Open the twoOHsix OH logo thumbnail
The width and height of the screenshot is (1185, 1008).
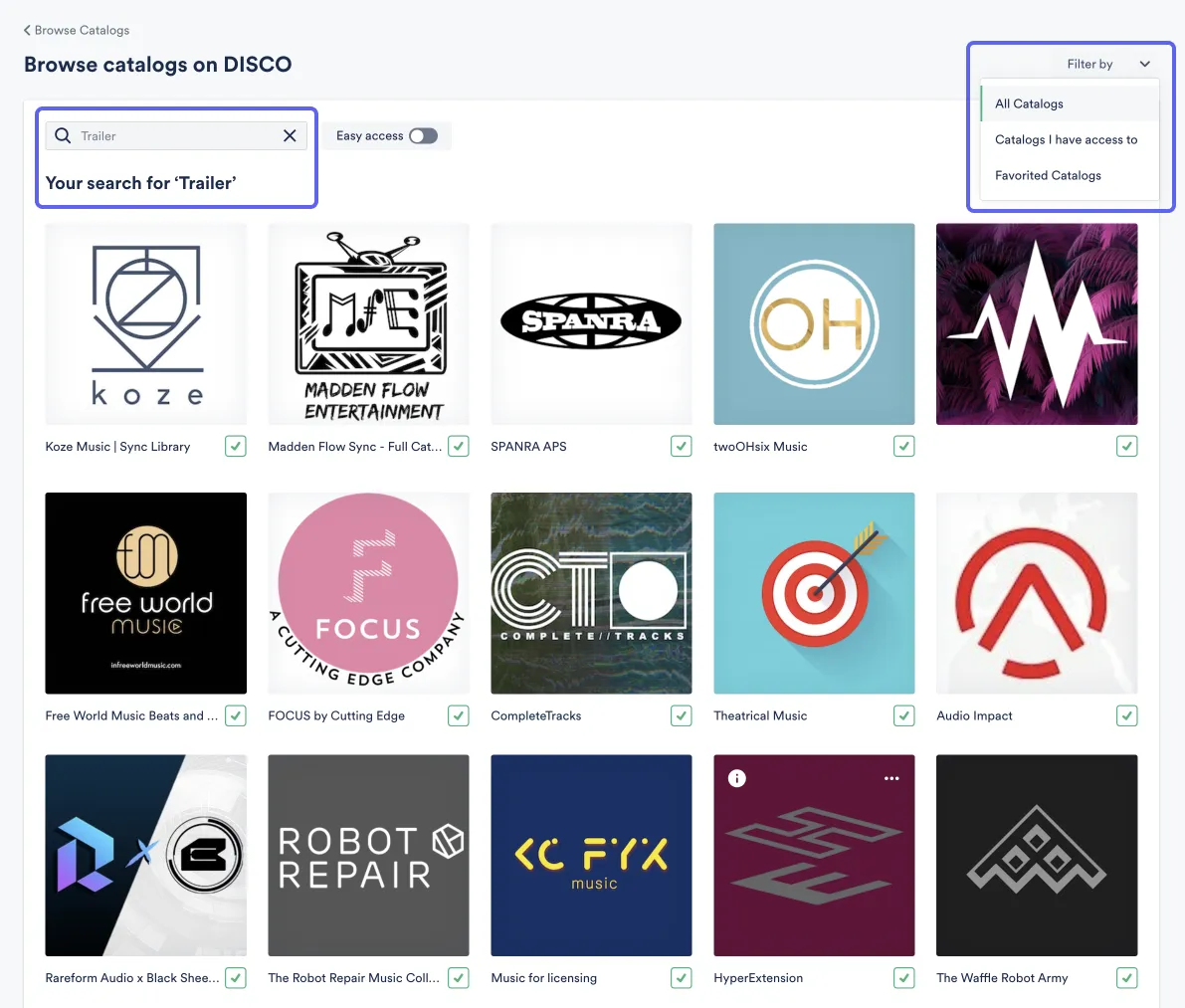coord(814,324)
